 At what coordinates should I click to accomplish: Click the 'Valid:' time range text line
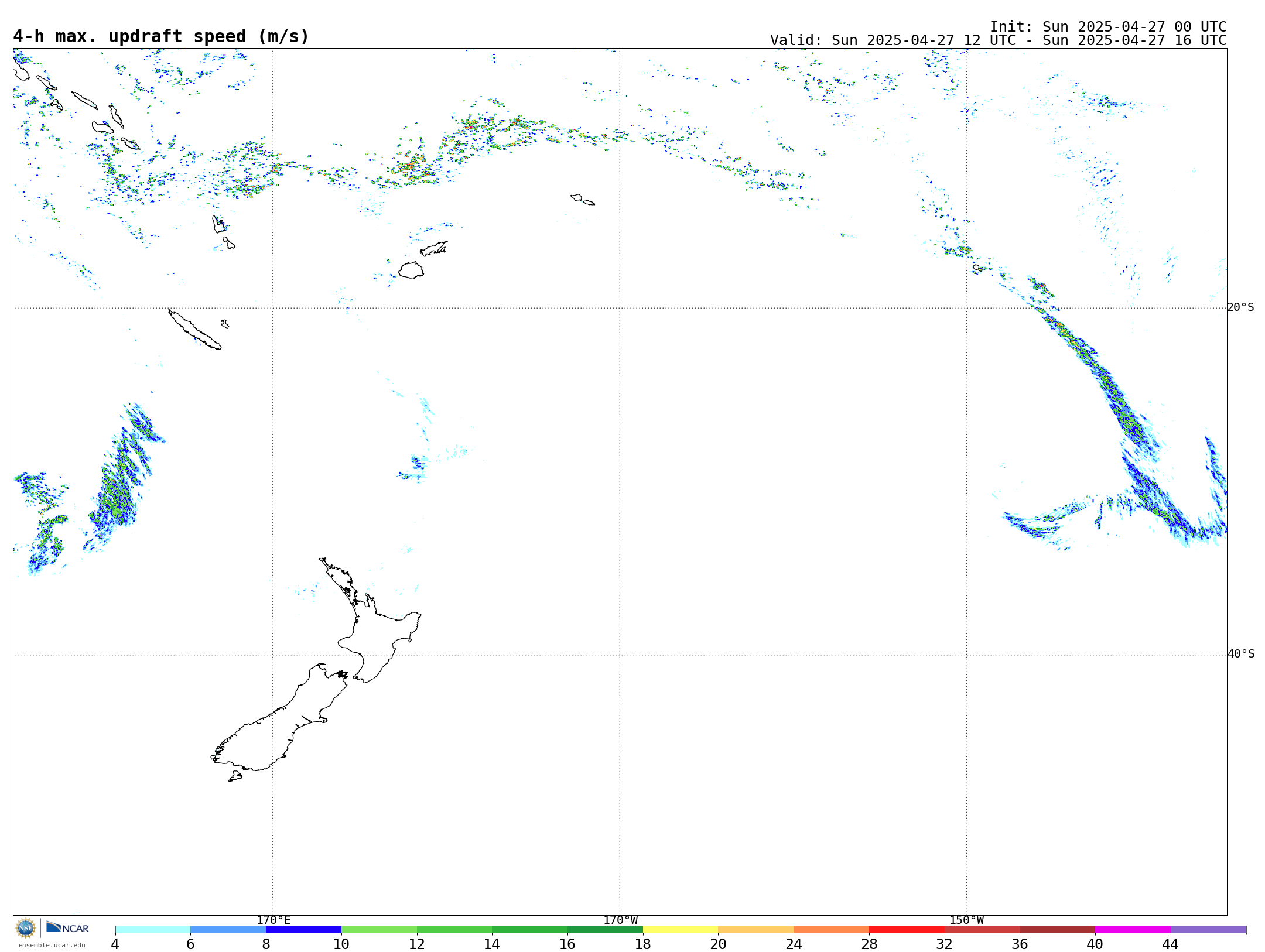click(x=999, y=40)
